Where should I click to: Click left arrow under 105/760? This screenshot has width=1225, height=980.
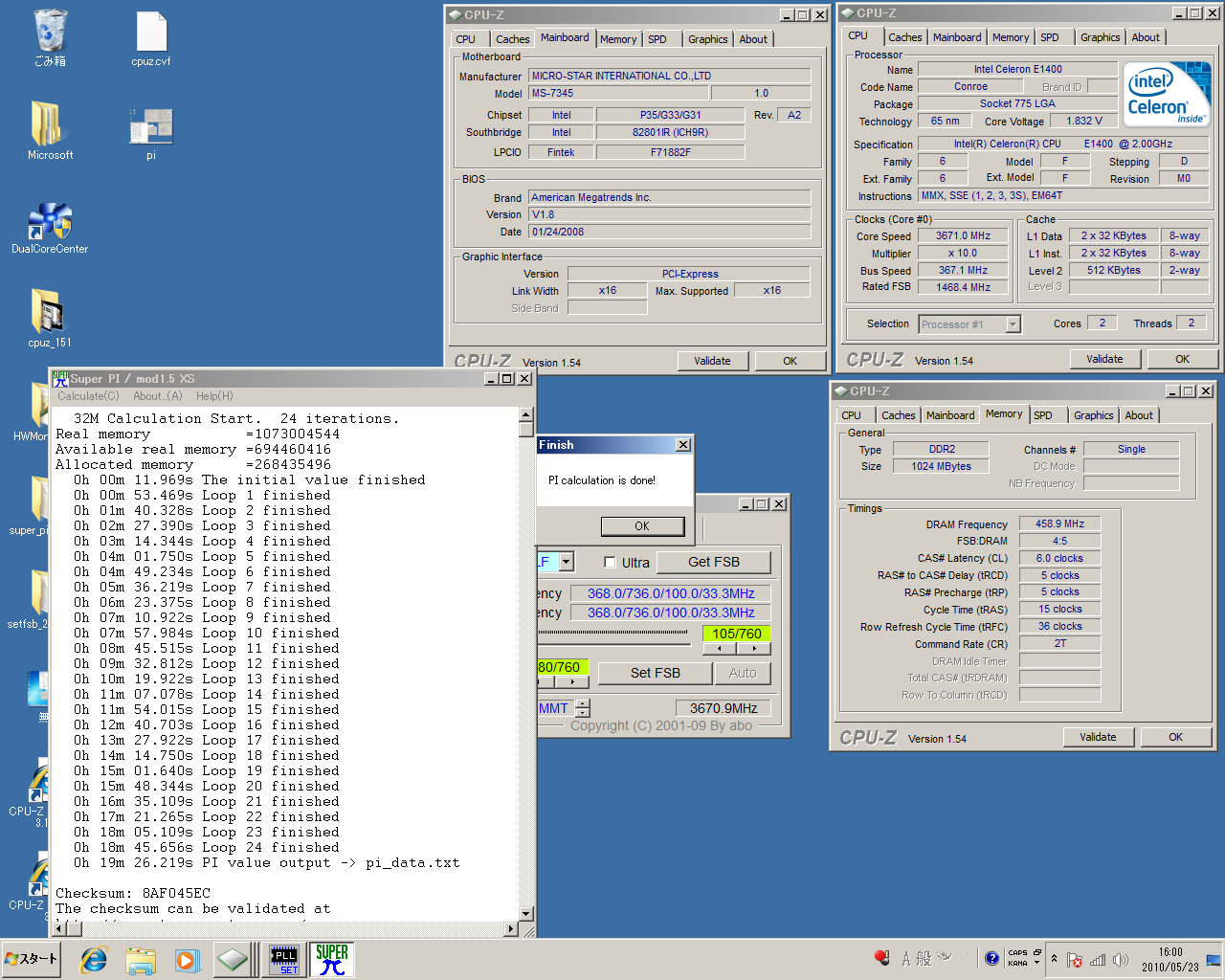(x=719, y=649)
